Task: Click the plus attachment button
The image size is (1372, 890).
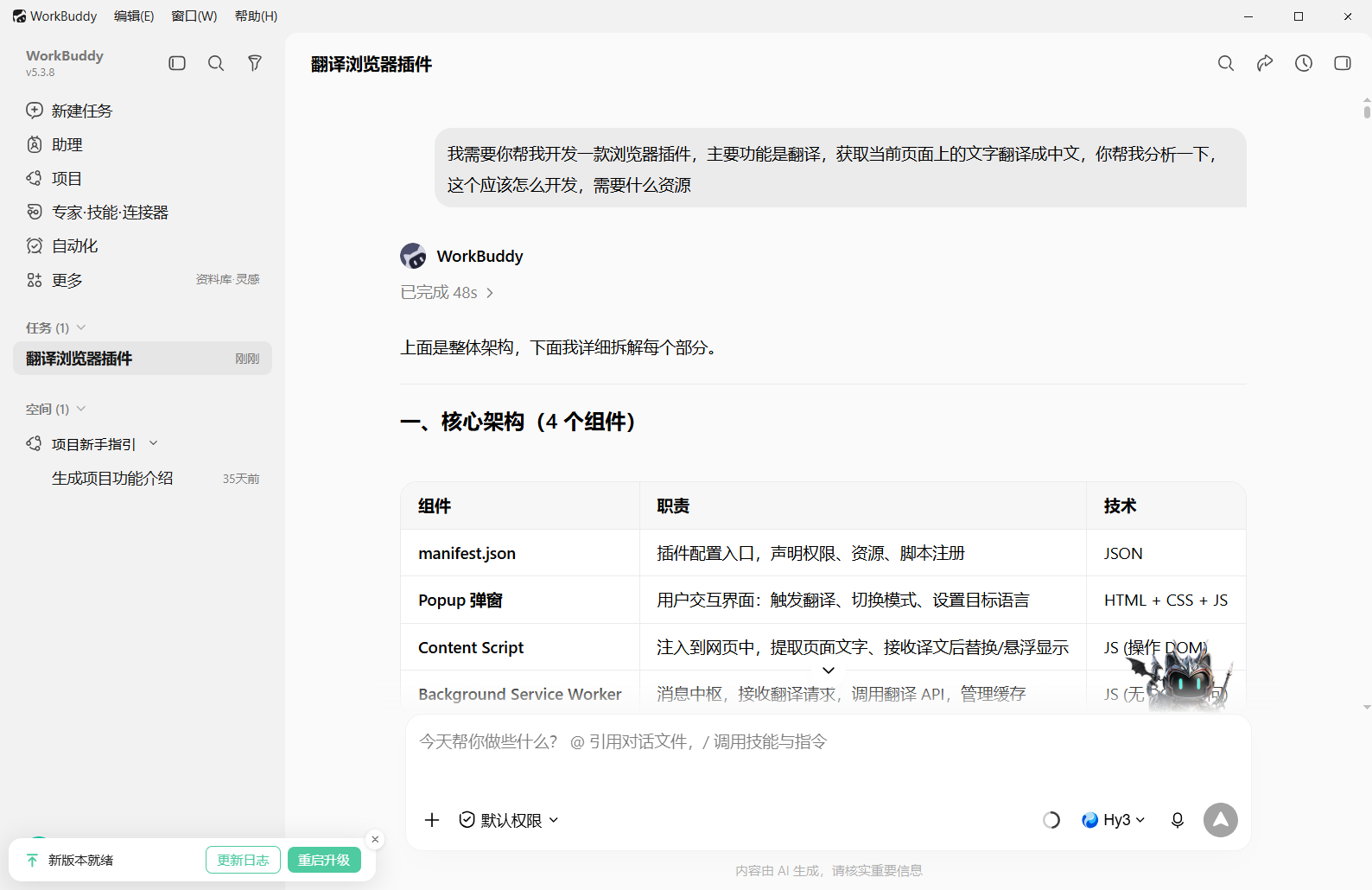Action: [432, 820]
